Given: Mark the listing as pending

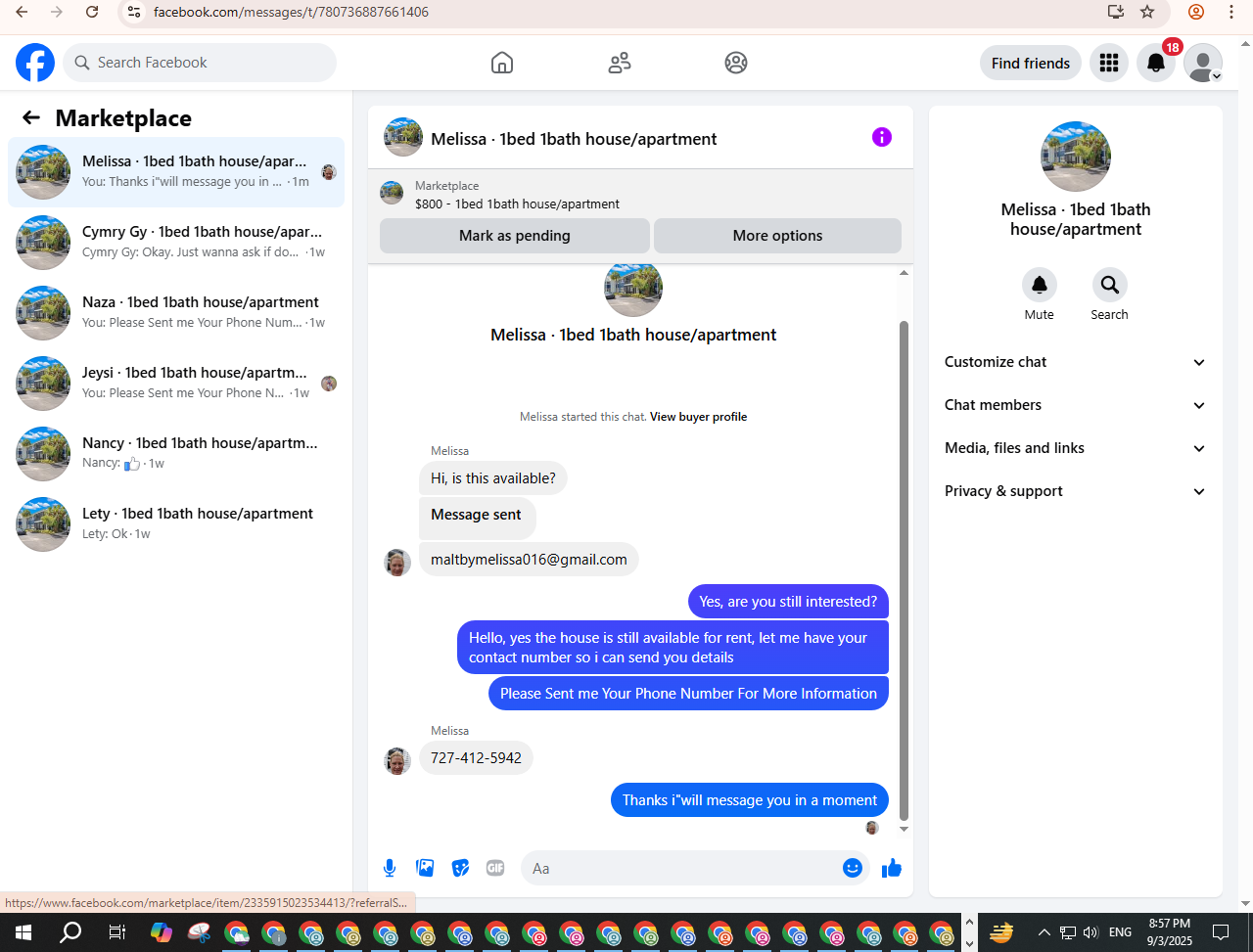Looking at the screenshot, I should tap(515, 236).
